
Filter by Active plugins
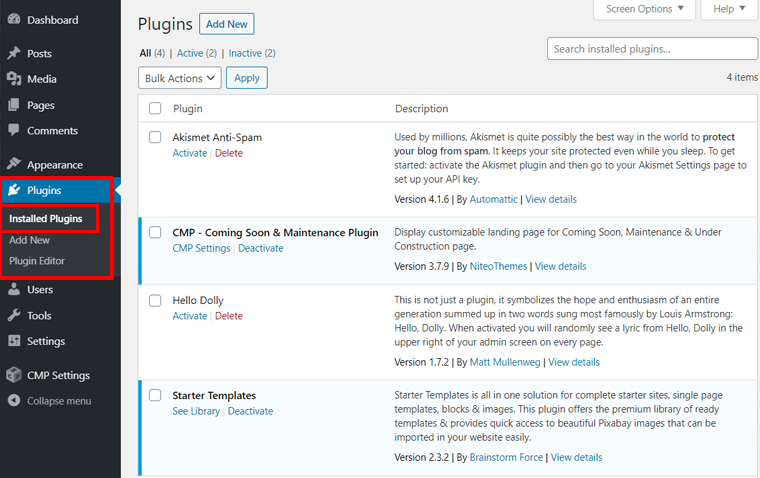pos(190,53)
